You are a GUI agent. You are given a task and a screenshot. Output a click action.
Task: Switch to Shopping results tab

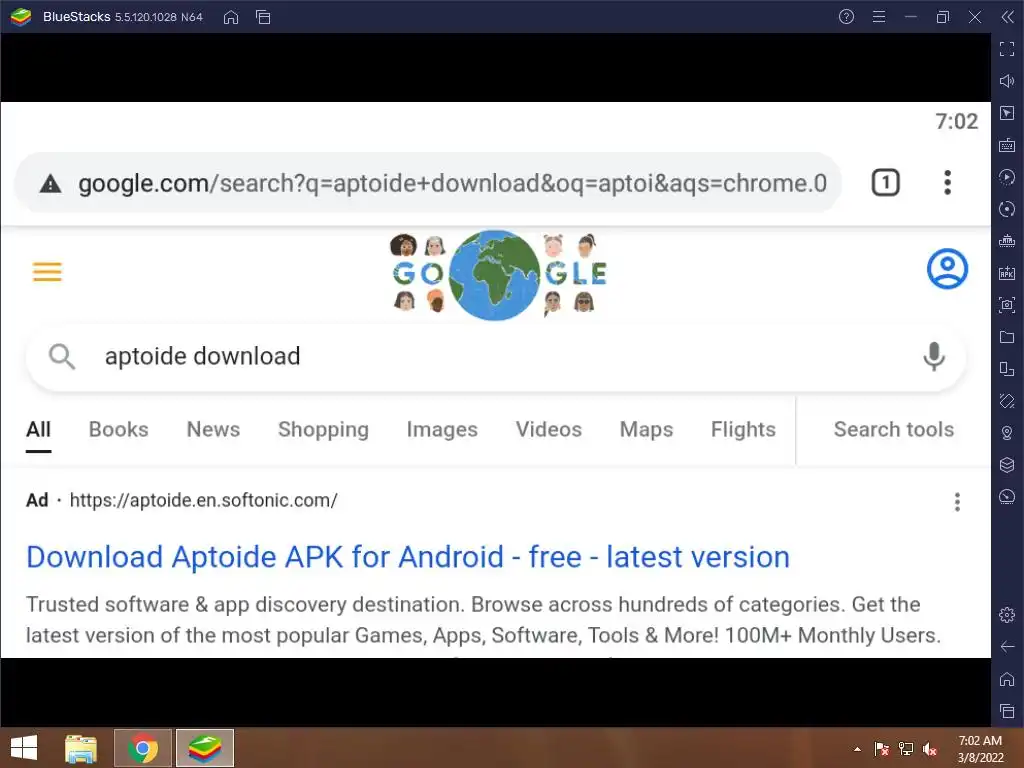point(323,430)
